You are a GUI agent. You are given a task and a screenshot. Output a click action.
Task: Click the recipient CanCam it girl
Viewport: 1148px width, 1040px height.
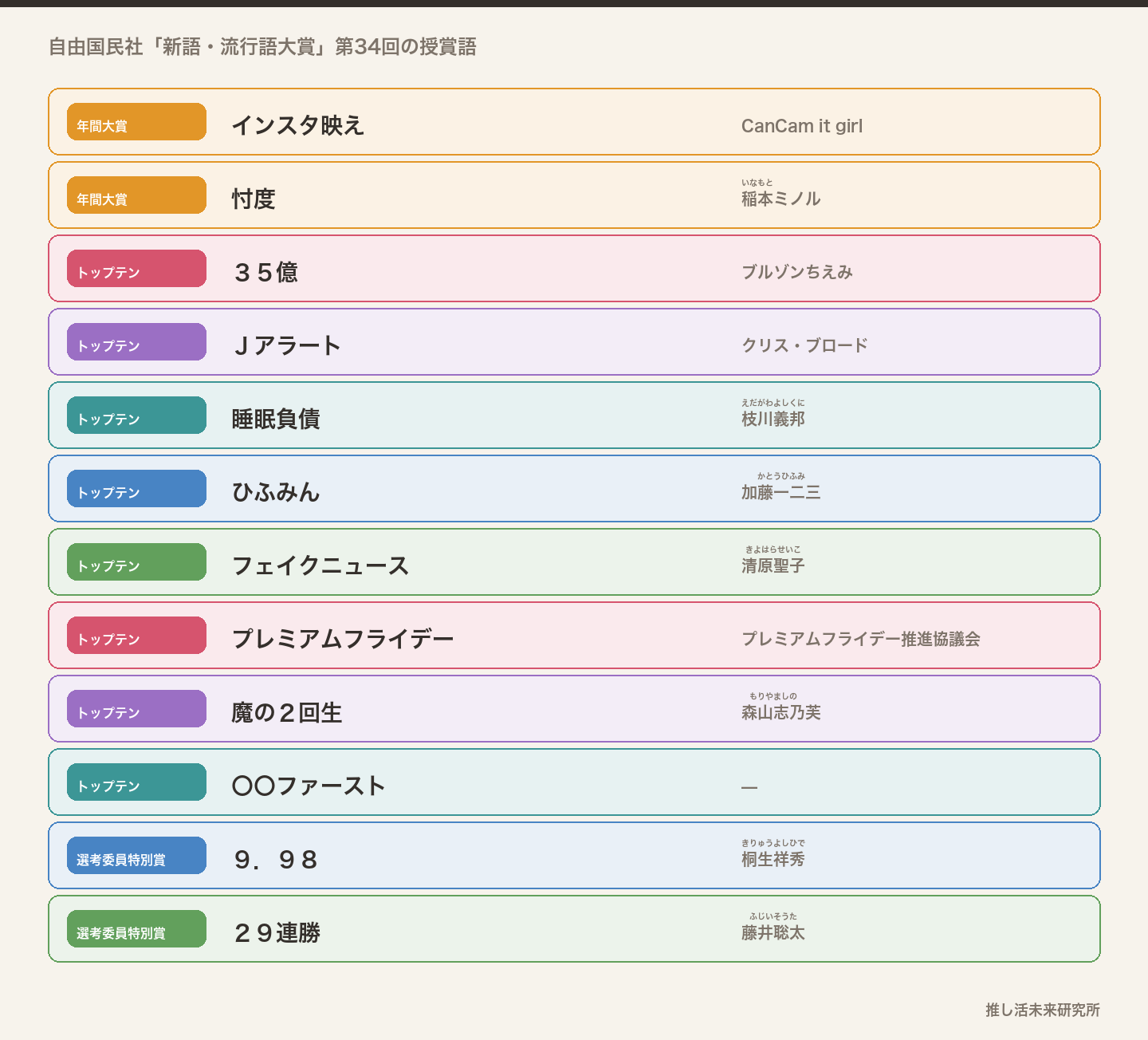tap(802, 126)
